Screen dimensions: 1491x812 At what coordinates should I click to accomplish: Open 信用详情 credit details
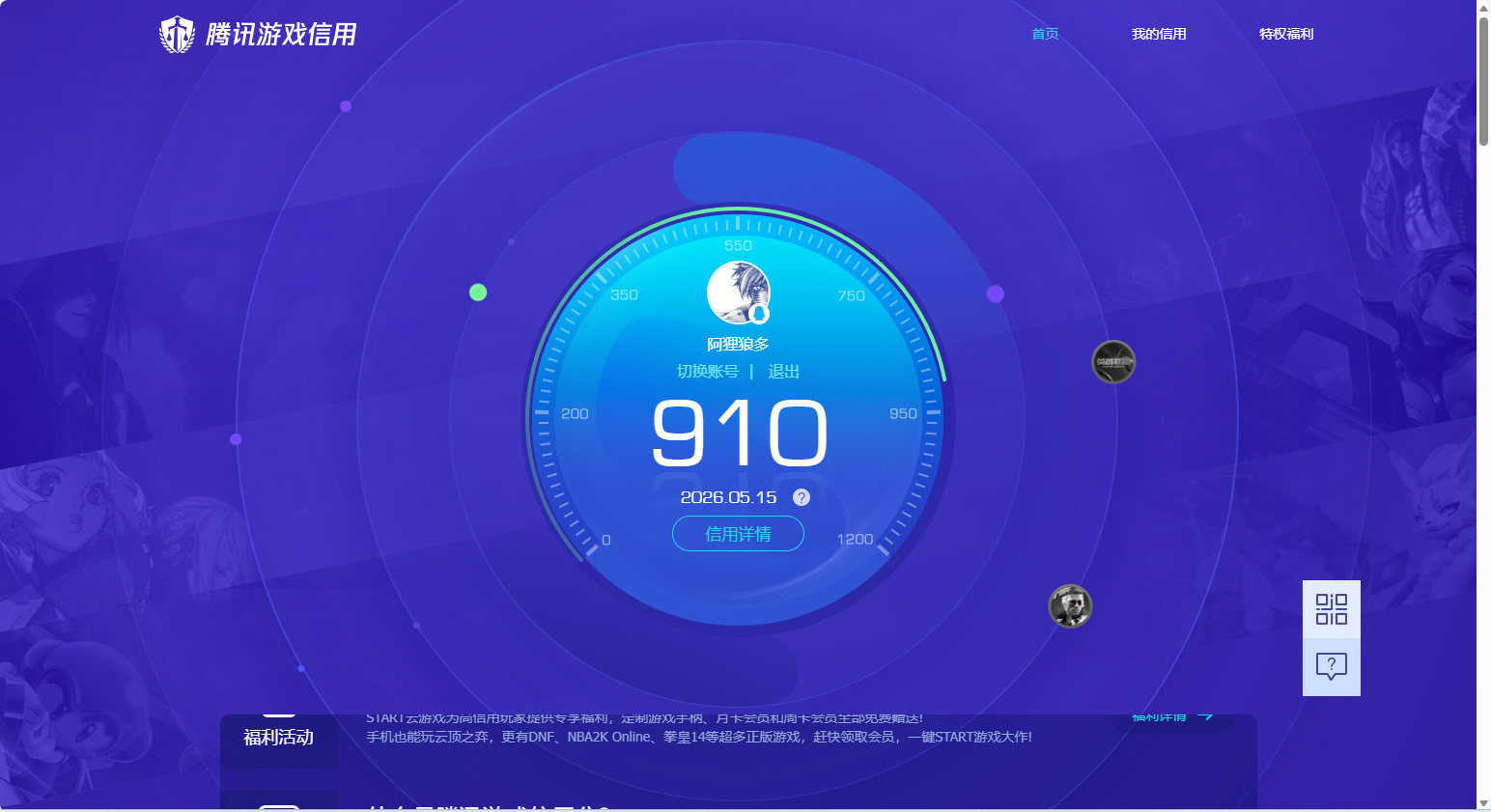(738, 534)
